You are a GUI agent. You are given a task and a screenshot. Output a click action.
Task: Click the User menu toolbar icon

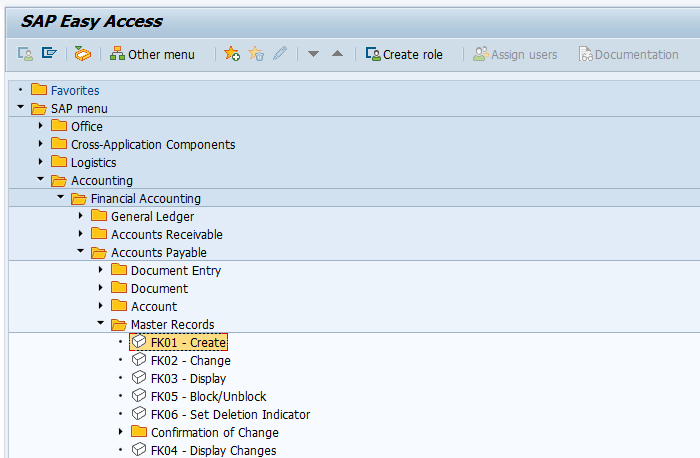25,54
